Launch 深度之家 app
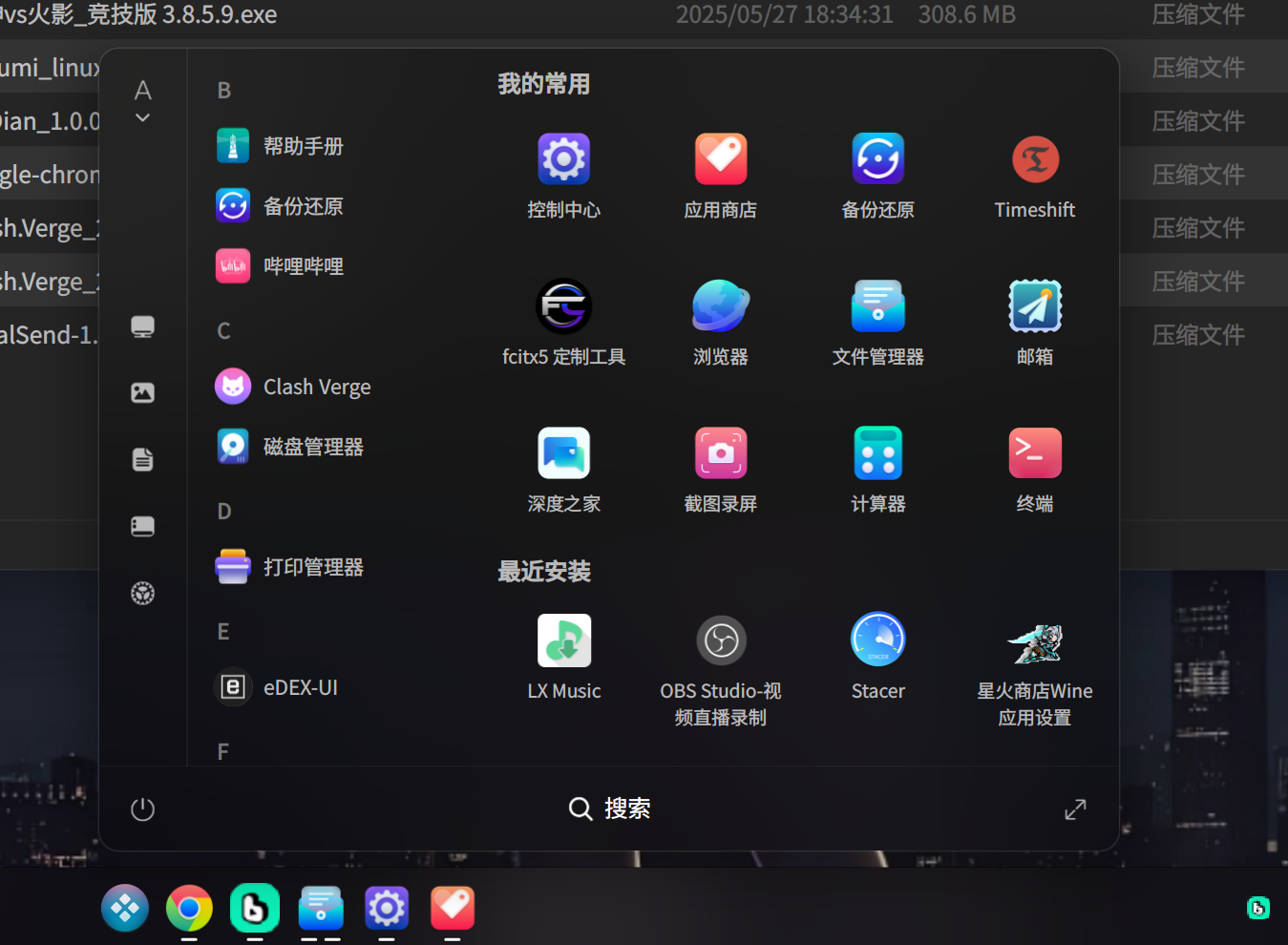 [x=563, y=471]
